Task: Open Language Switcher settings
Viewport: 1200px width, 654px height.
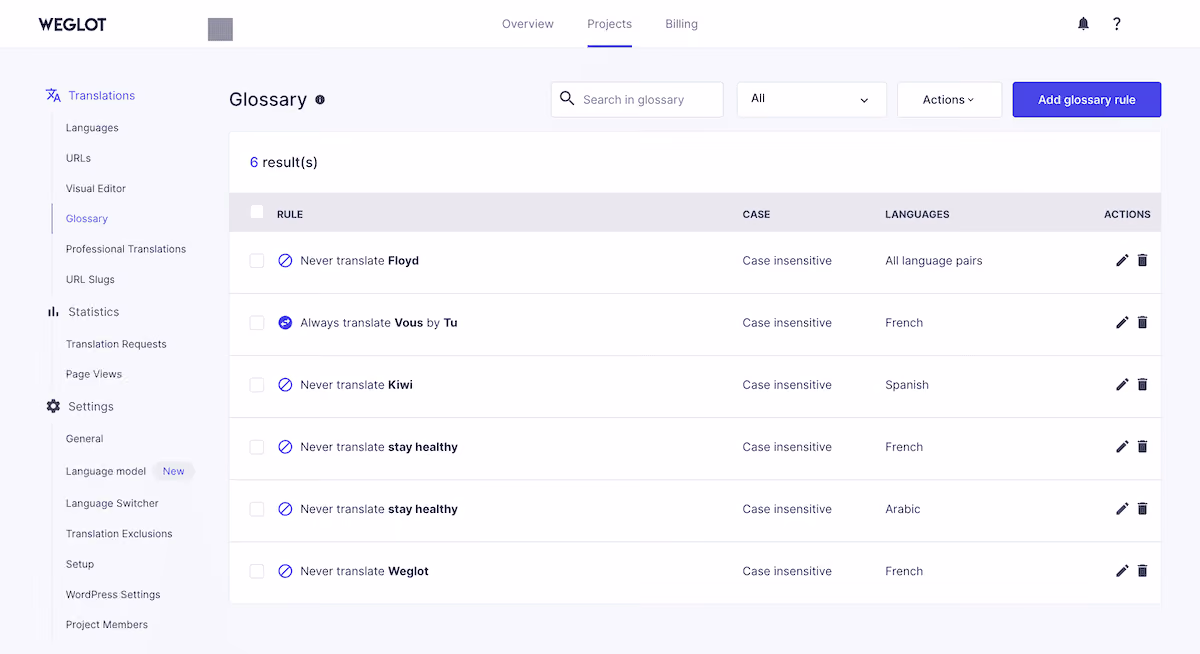Action: tap(112, 503)
